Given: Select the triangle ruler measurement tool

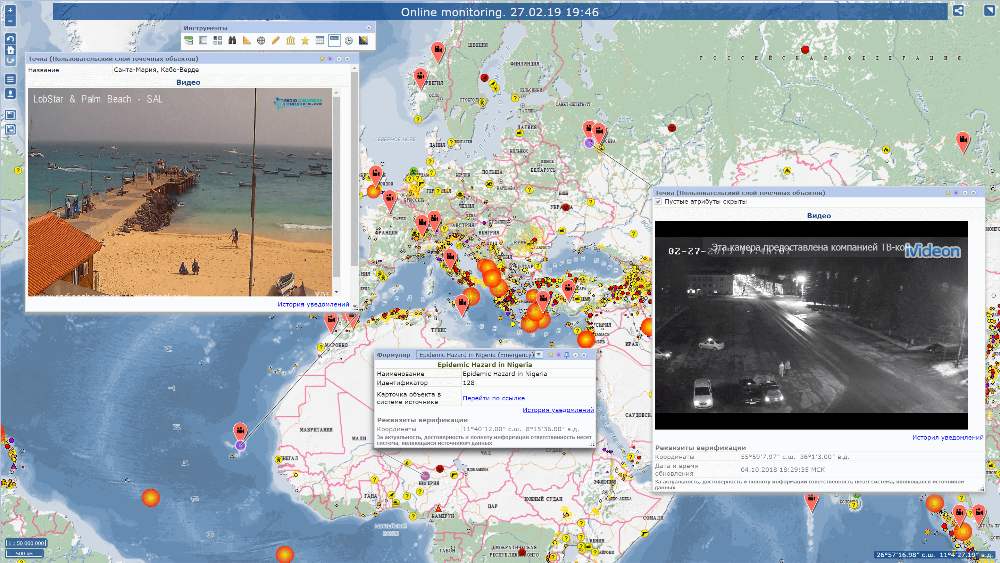Looking at the screenshot, I should (x=246, y=41).
